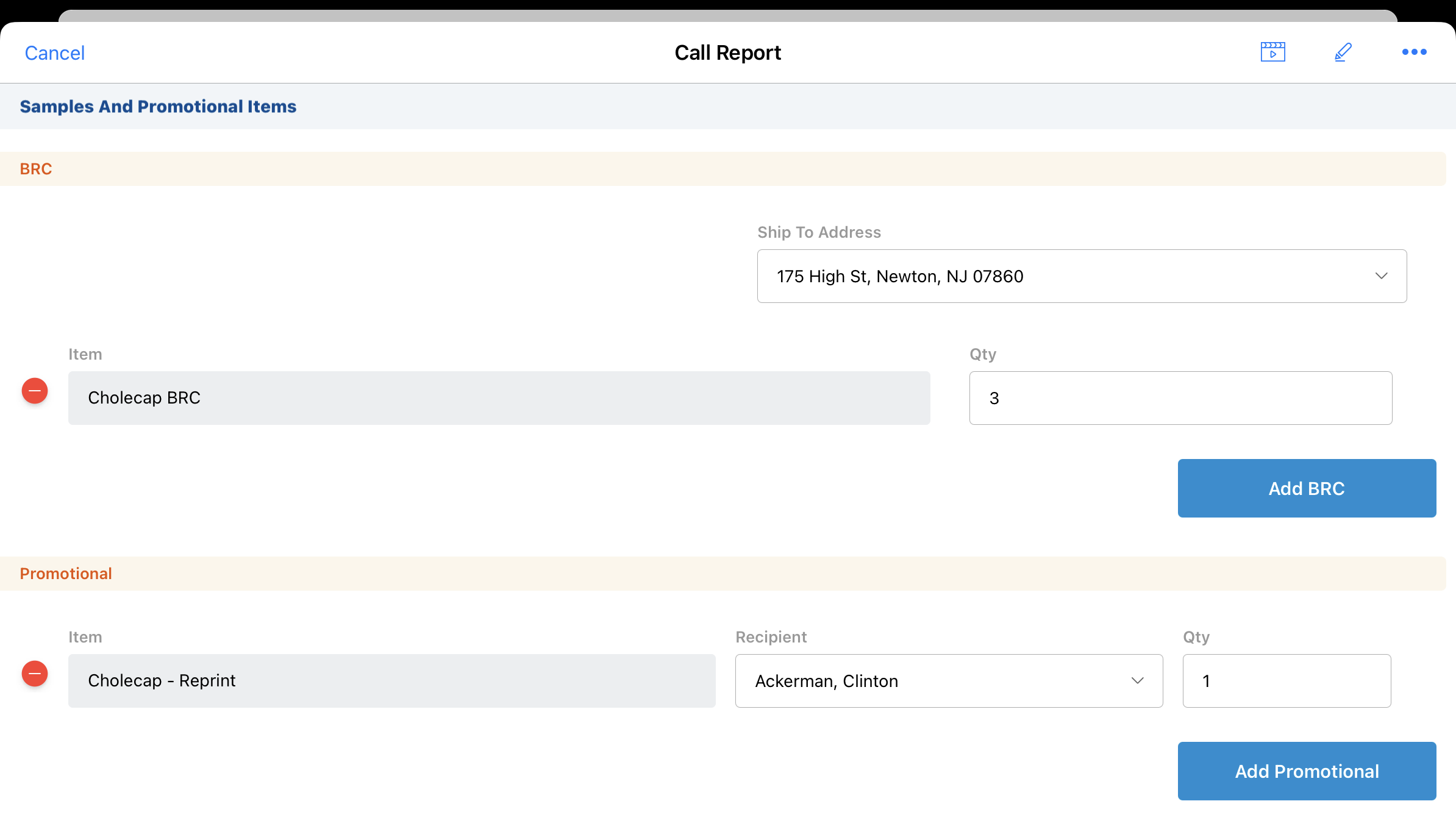Cancel the Call Report
Viewport: 1456px width, 815px height.
(x=54, y=53)
